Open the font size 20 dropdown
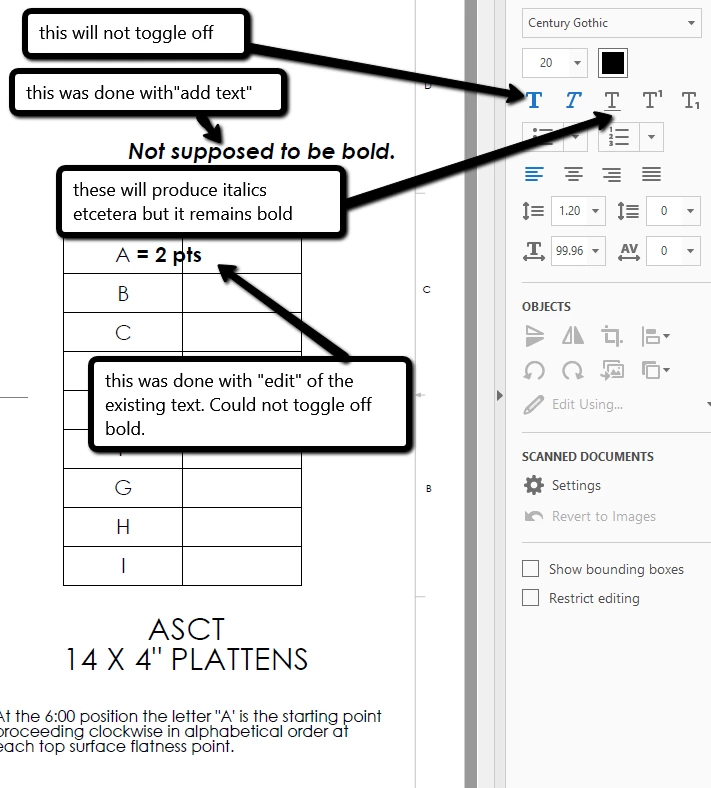Screen dimensions: 711x788 point(577,63)
